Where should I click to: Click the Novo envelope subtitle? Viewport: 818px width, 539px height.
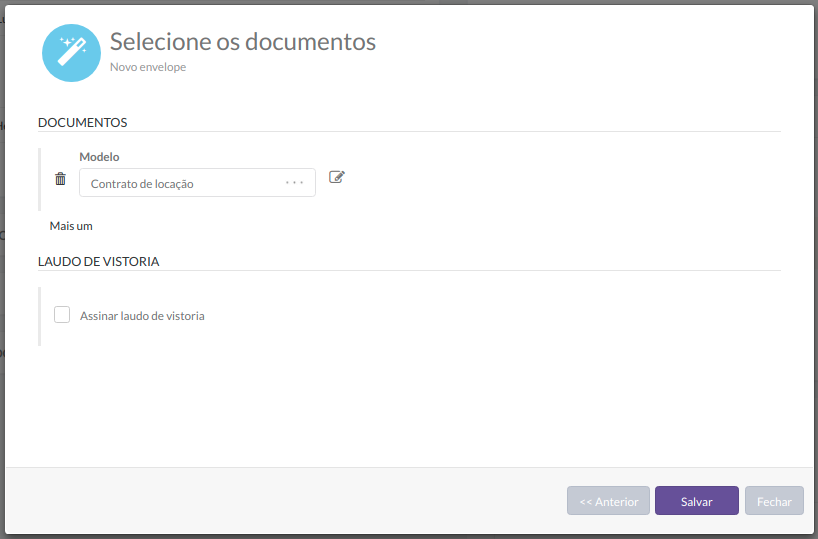pyautogui.click(x=148, y=67)
